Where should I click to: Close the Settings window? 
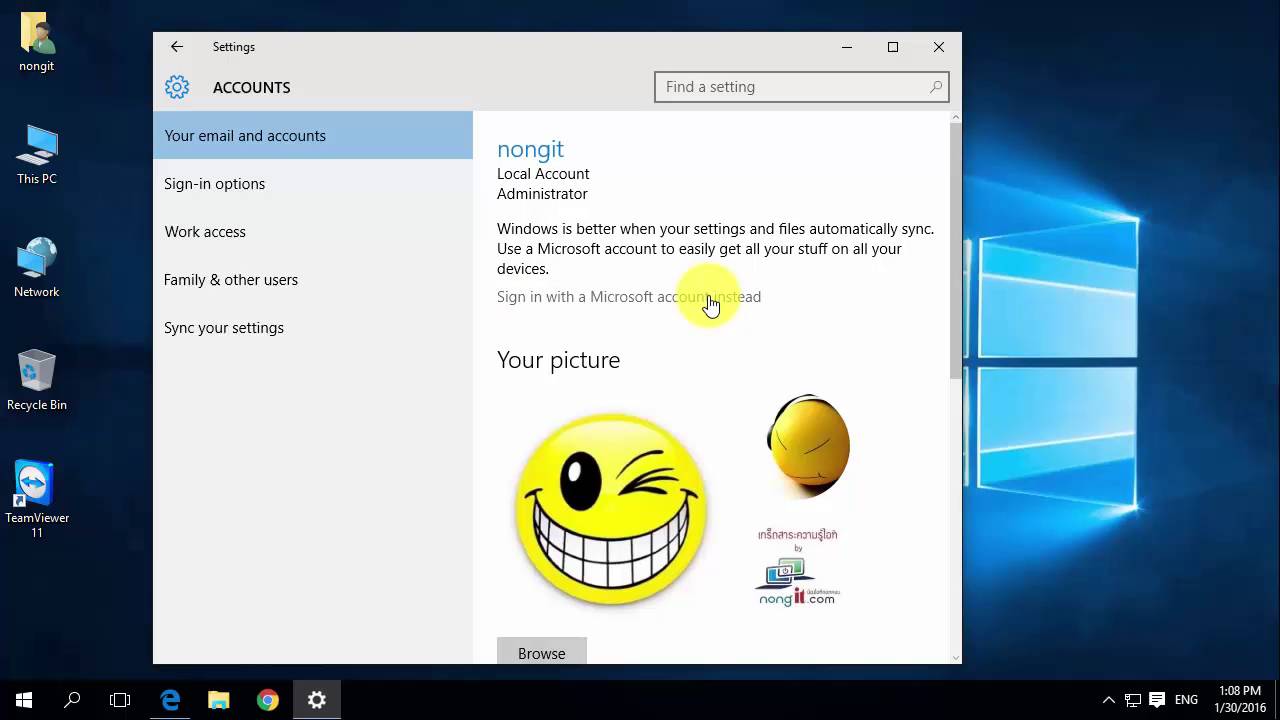939,47
